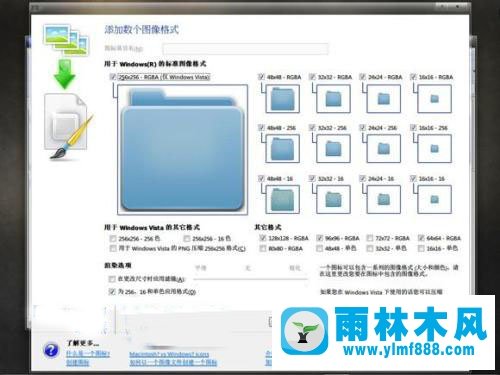Toggle the 24x24 - 16 checkbox
500x375 pixels.
tap(363, 179)
